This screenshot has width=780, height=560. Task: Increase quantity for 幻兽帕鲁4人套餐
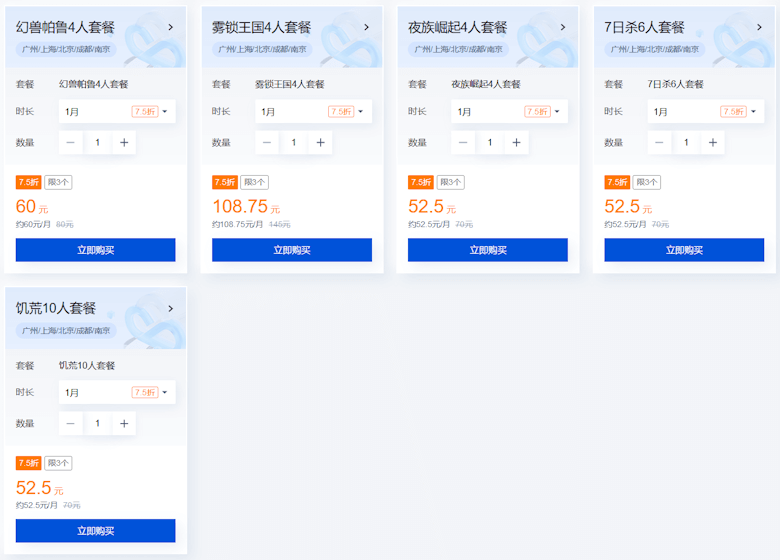click(x=124, y=143)
